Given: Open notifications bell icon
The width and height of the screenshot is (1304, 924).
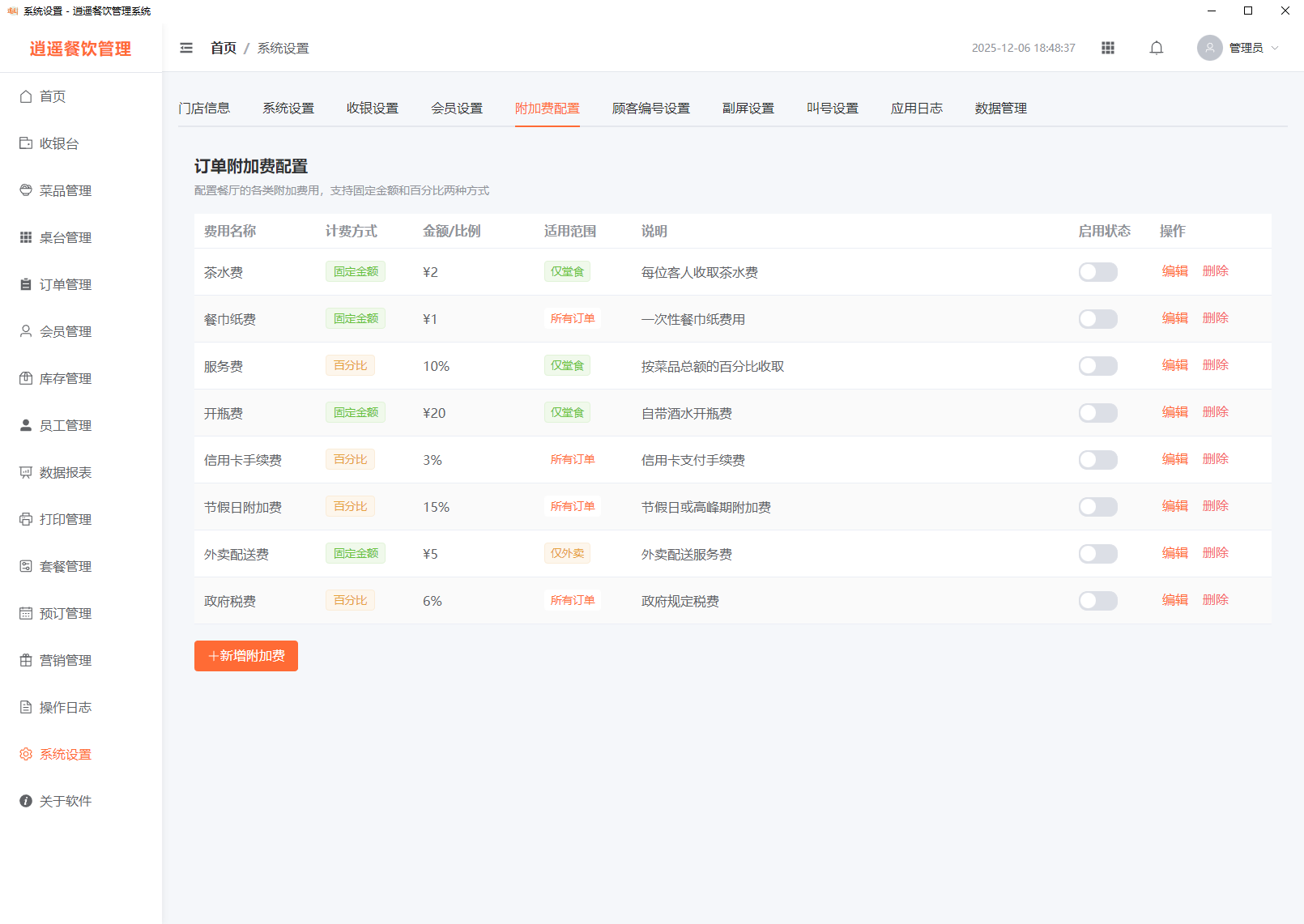Looking at the screenshot, I should 1157,48.
